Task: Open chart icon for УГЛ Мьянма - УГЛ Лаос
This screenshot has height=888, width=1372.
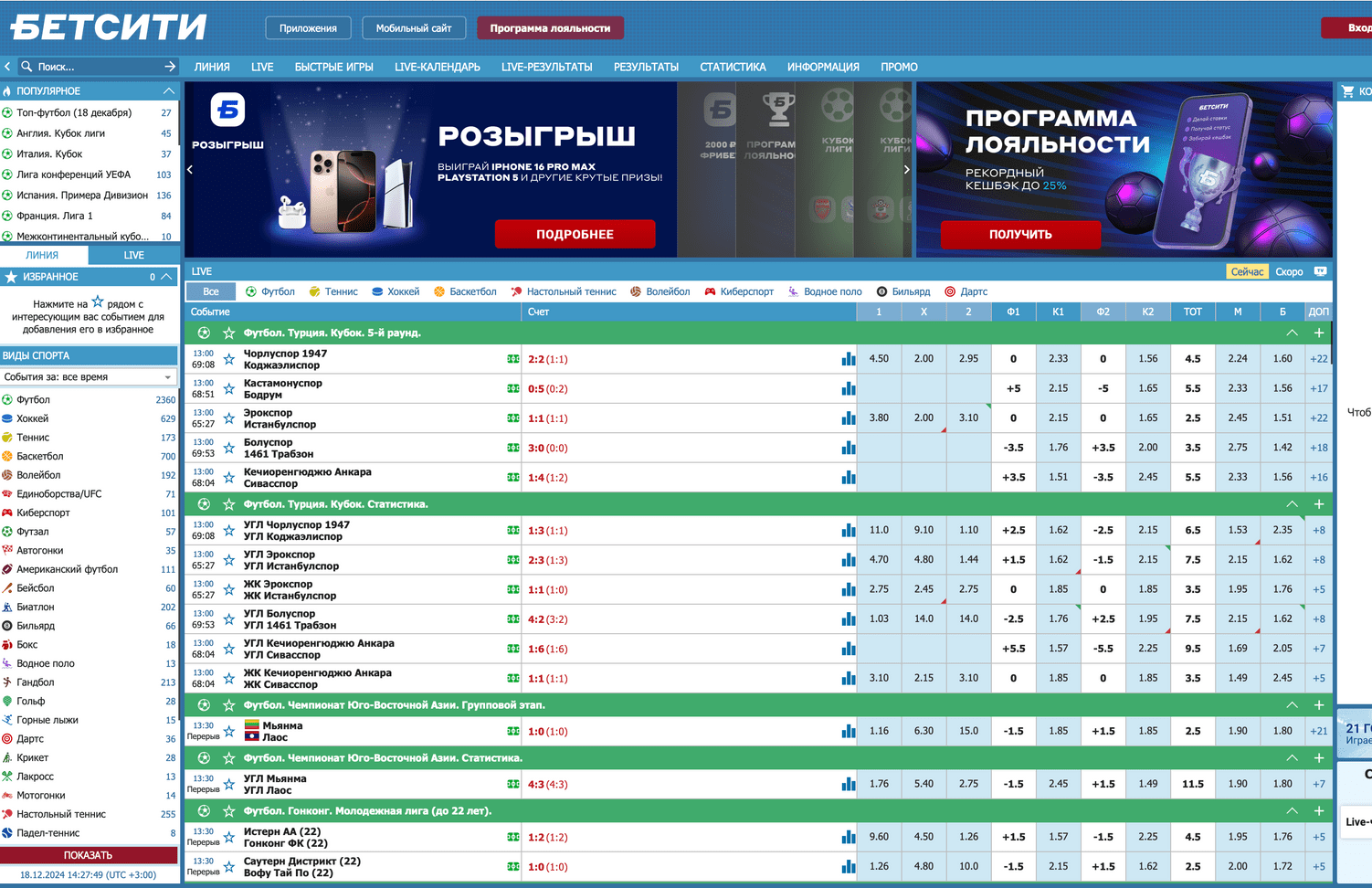Action: tap(849, 784)
